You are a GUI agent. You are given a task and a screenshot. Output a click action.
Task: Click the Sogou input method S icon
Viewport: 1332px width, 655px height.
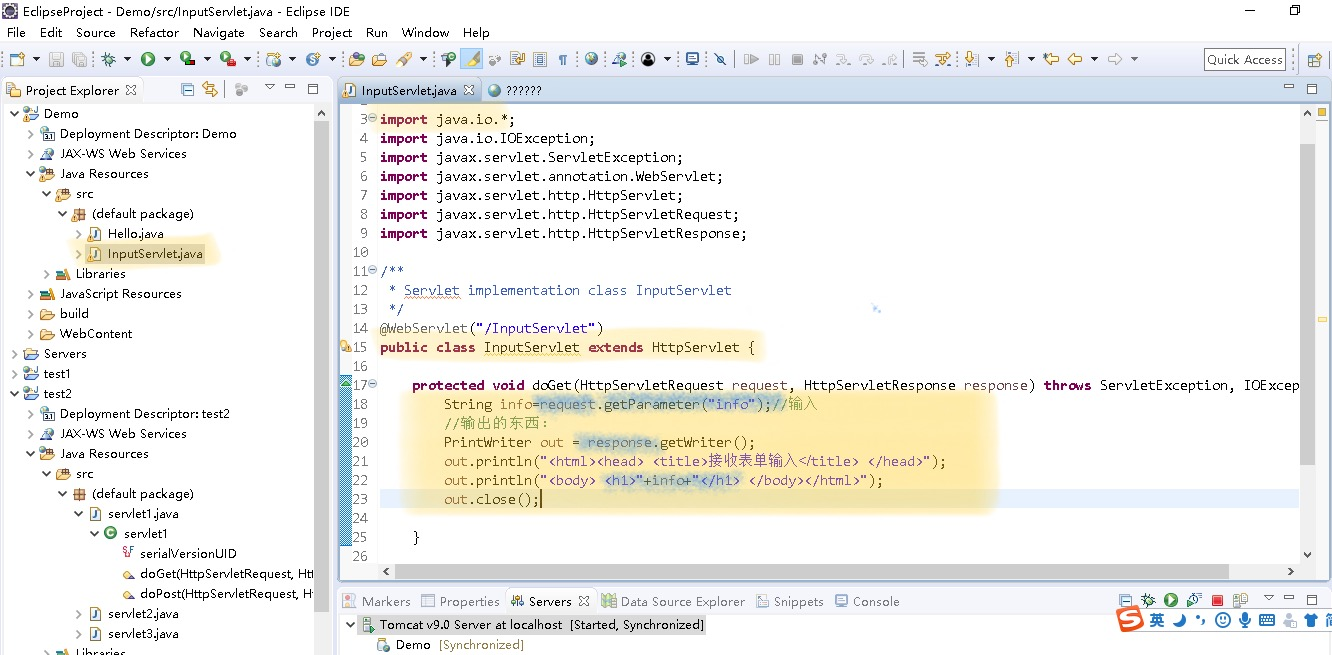coord(1130,619)
